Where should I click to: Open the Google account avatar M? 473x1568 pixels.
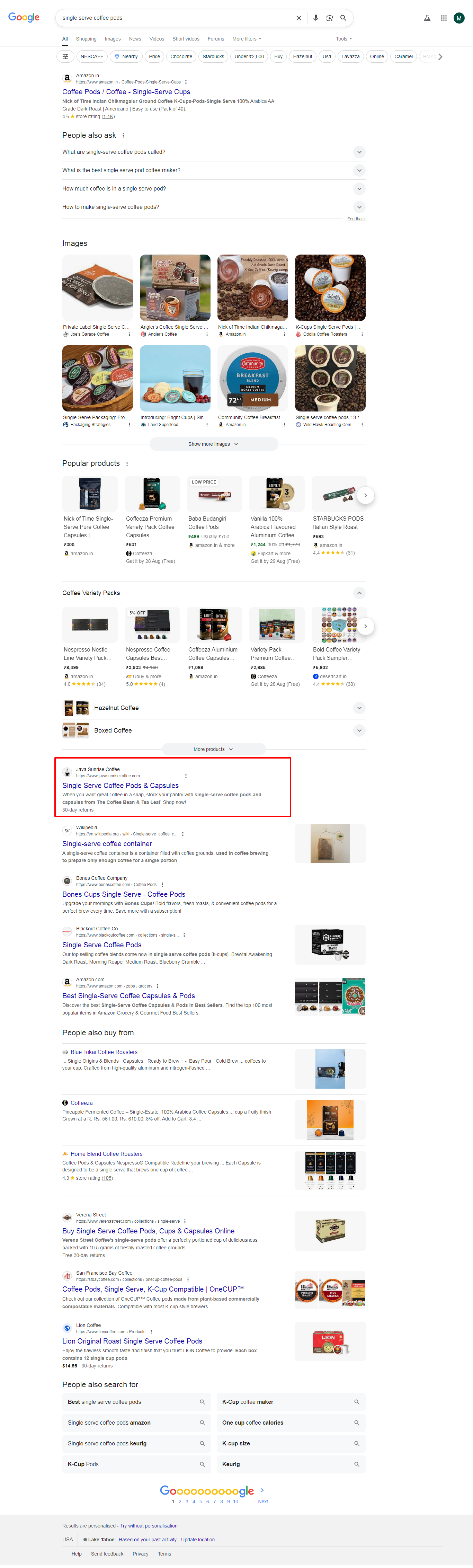pyautogui.click(x=459, y=18)
